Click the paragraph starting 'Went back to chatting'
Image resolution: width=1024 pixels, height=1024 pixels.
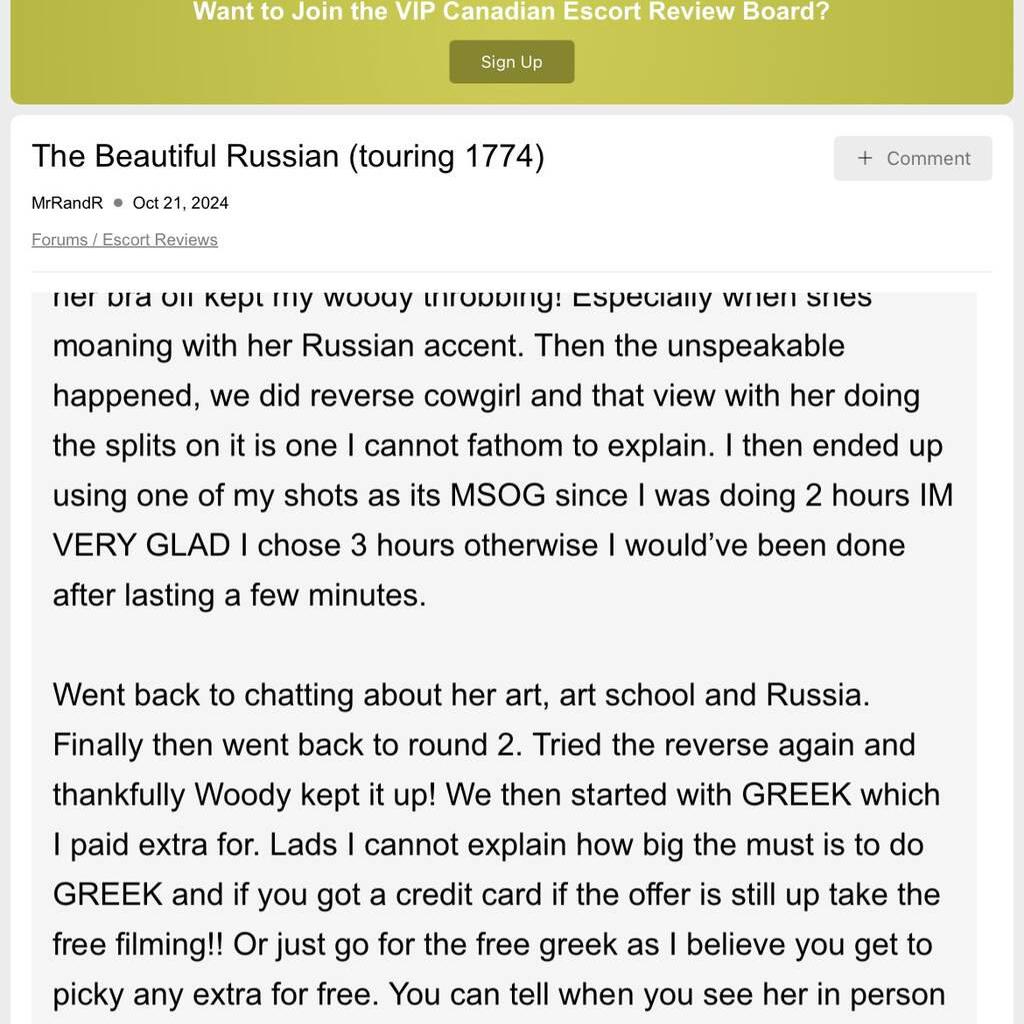pyautogui.click(x=460, y=695)
